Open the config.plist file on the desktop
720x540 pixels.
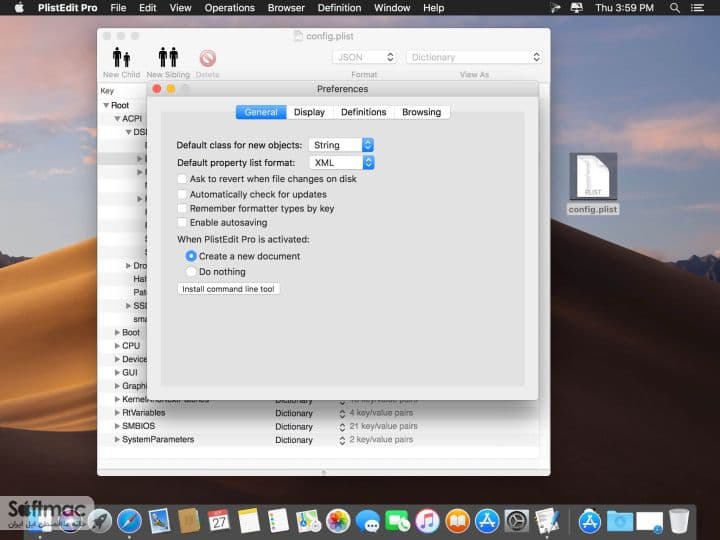593,177
